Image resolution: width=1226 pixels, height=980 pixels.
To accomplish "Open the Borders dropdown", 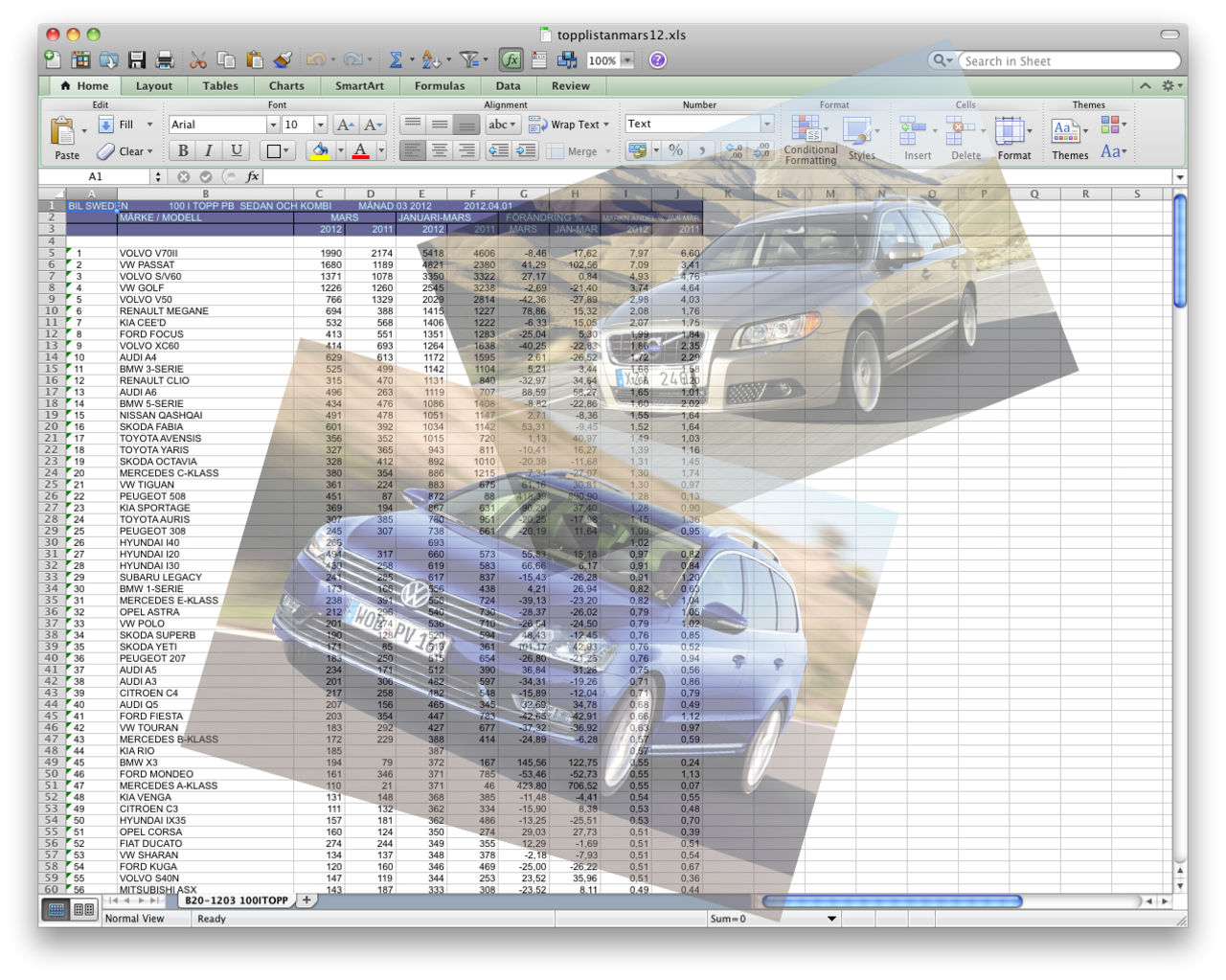I will click(x=278, y=150).
